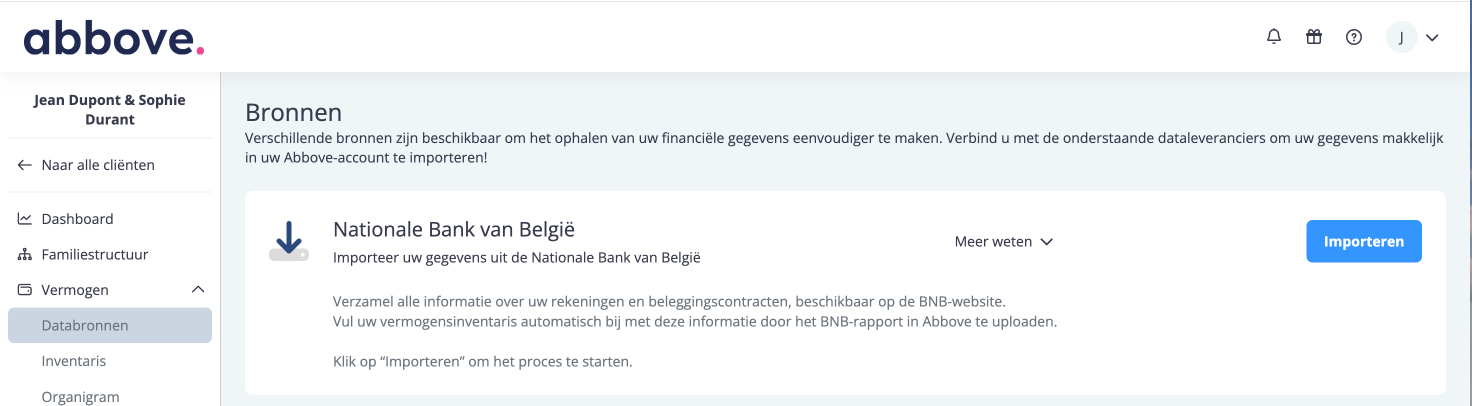Screen dimensions: 1472x406
Task: Select the Databronnen menu item
Action: [85, 326]
